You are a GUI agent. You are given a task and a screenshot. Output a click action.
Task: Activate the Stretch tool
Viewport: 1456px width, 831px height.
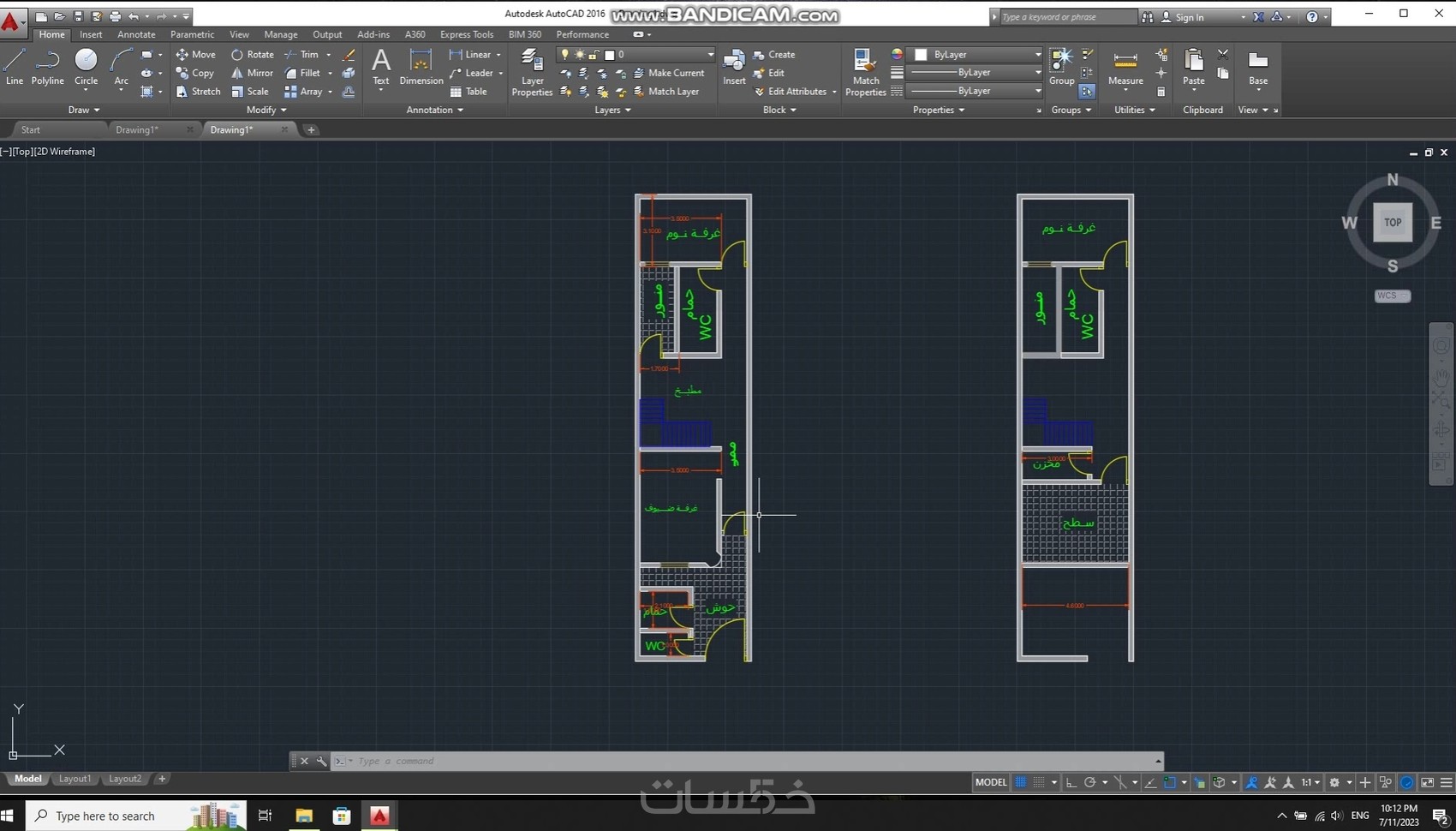[199, 92]
